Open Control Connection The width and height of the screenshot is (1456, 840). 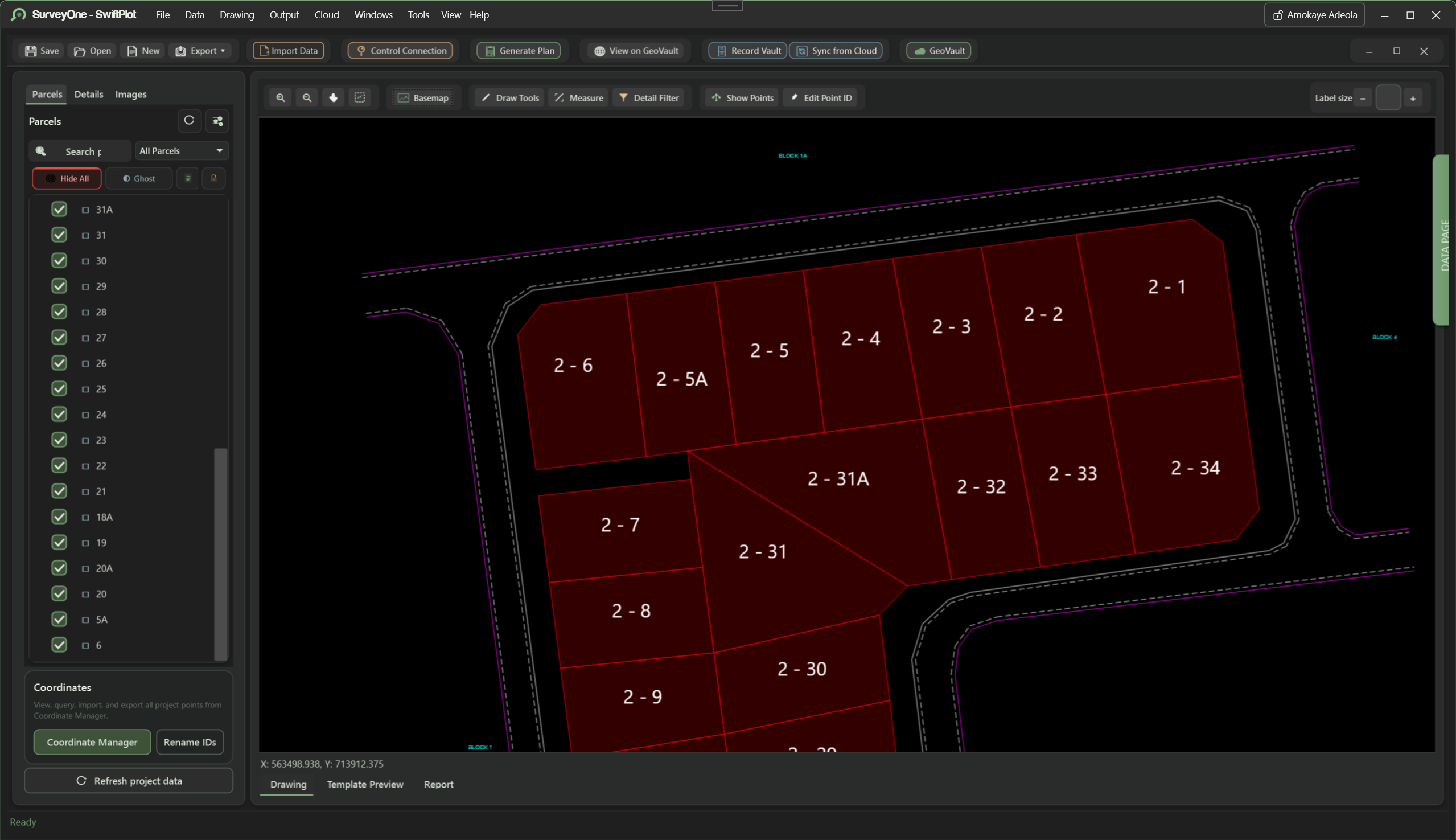(x=401, y=51)
